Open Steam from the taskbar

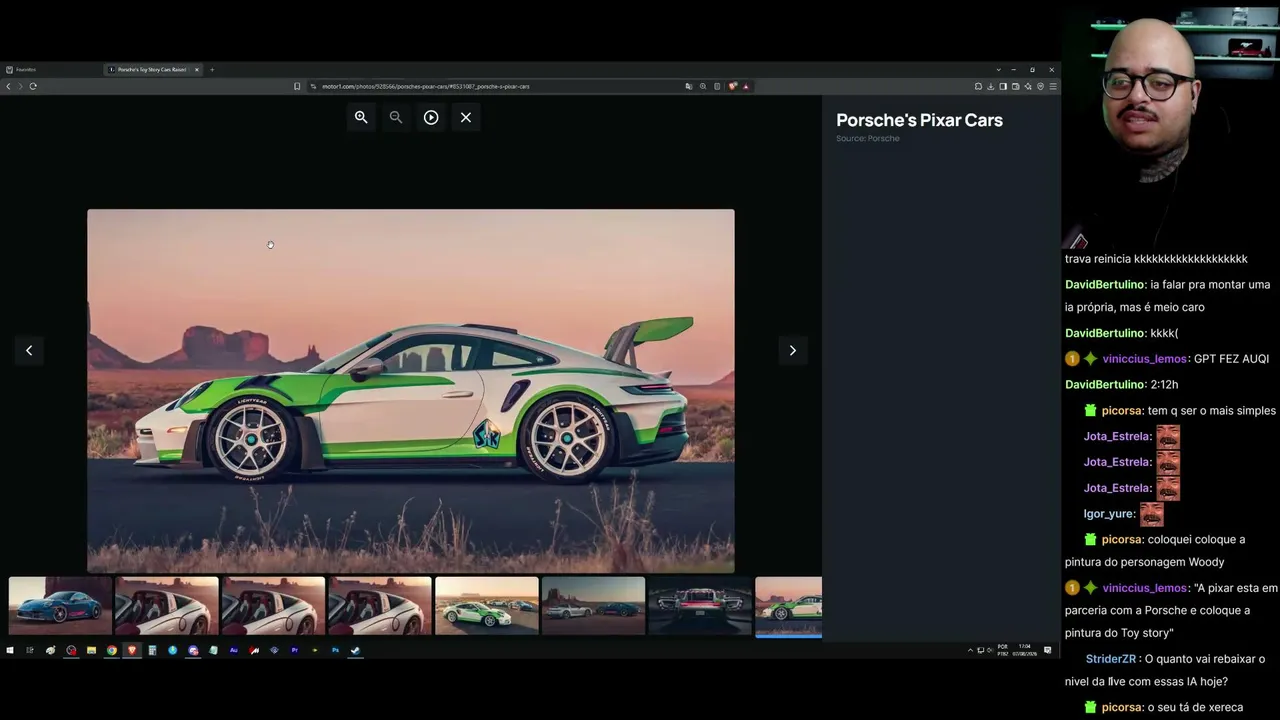click(x=356, y=650)
